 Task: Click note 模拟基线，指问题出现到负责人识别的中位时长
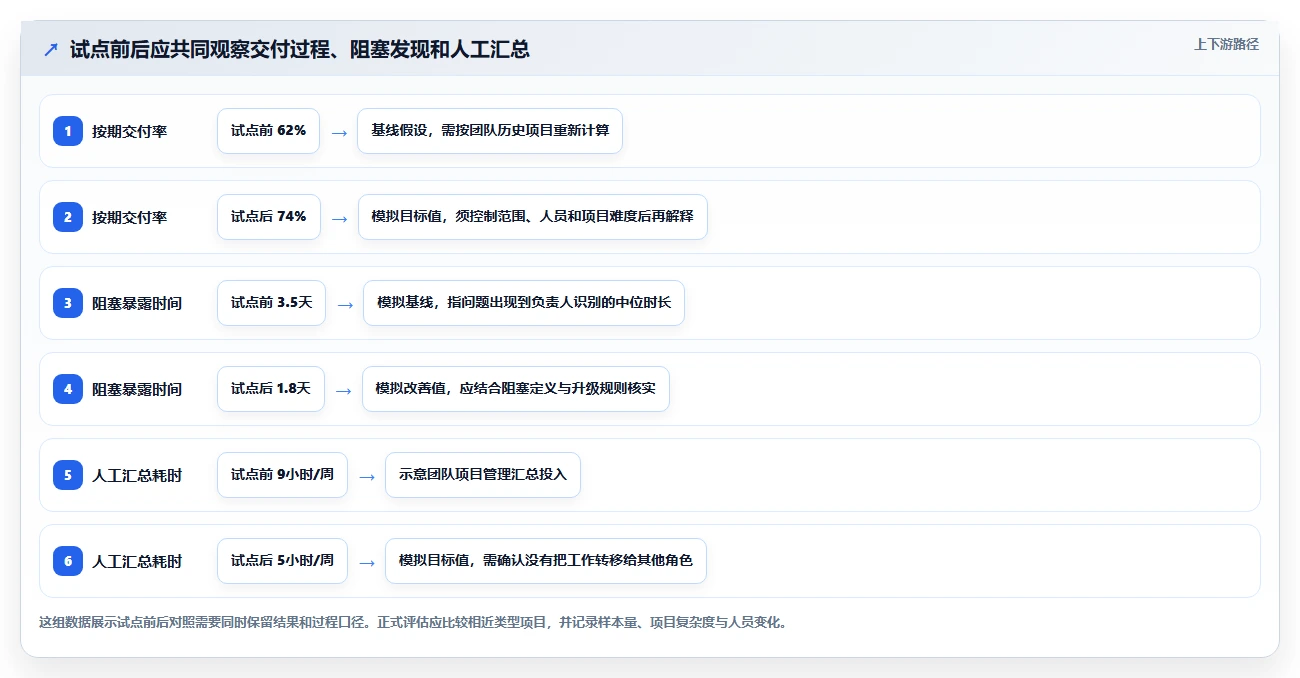[x=524, y=303]
